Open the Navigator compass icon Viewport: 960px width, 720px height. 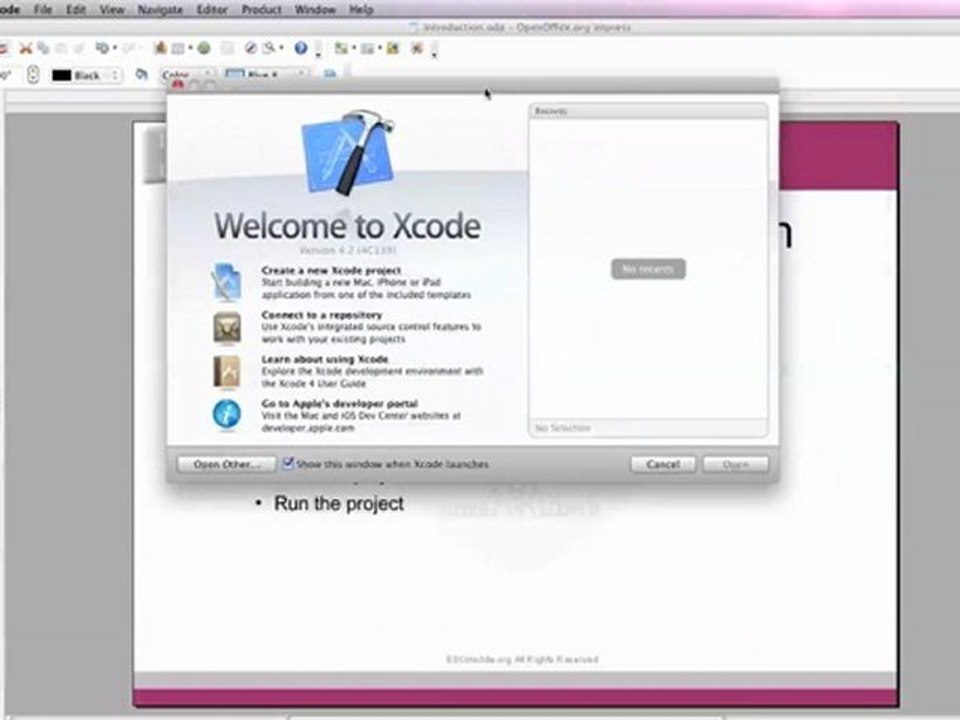click(250, 48)
